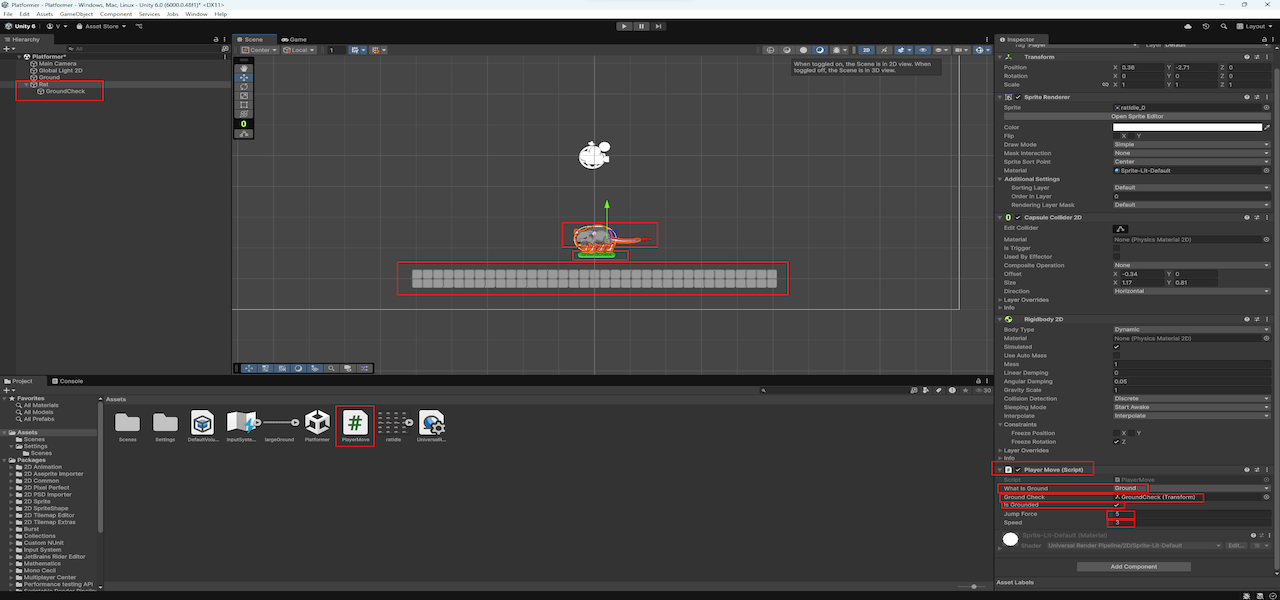1280x600 pixels.
Task: Click the Search magnifier in top toolbar
Action: click(x=1222, y=26)
